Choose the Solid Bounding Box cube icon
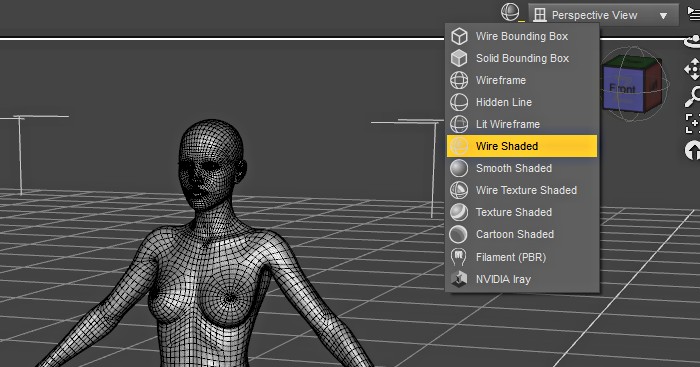700x367 pixels. 459,58
